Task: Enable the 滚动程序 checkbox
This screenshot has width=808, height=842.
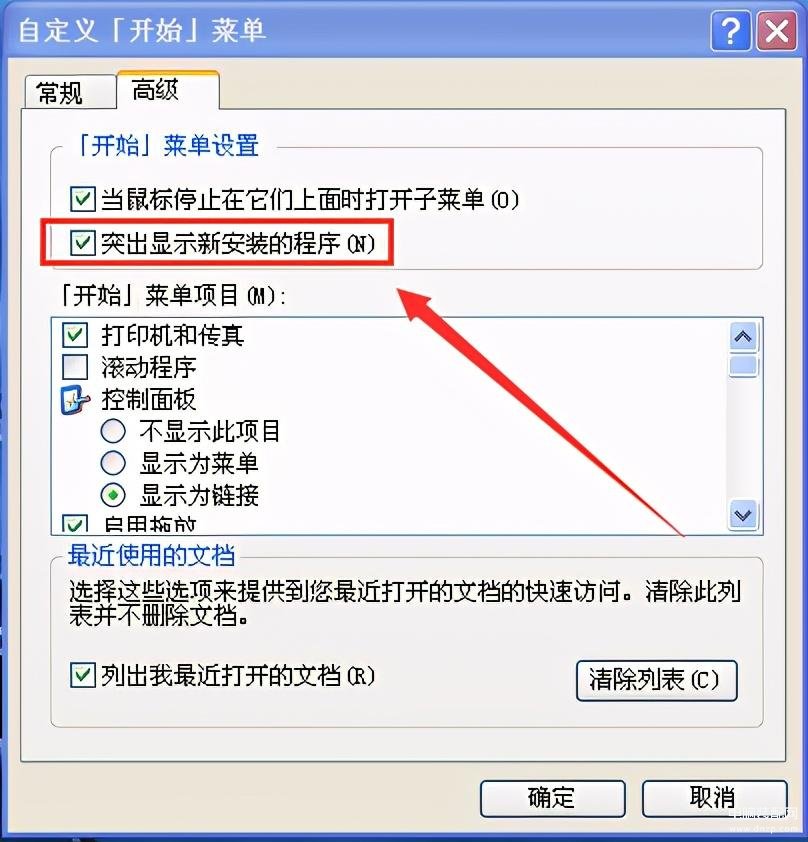Action: 75,367
